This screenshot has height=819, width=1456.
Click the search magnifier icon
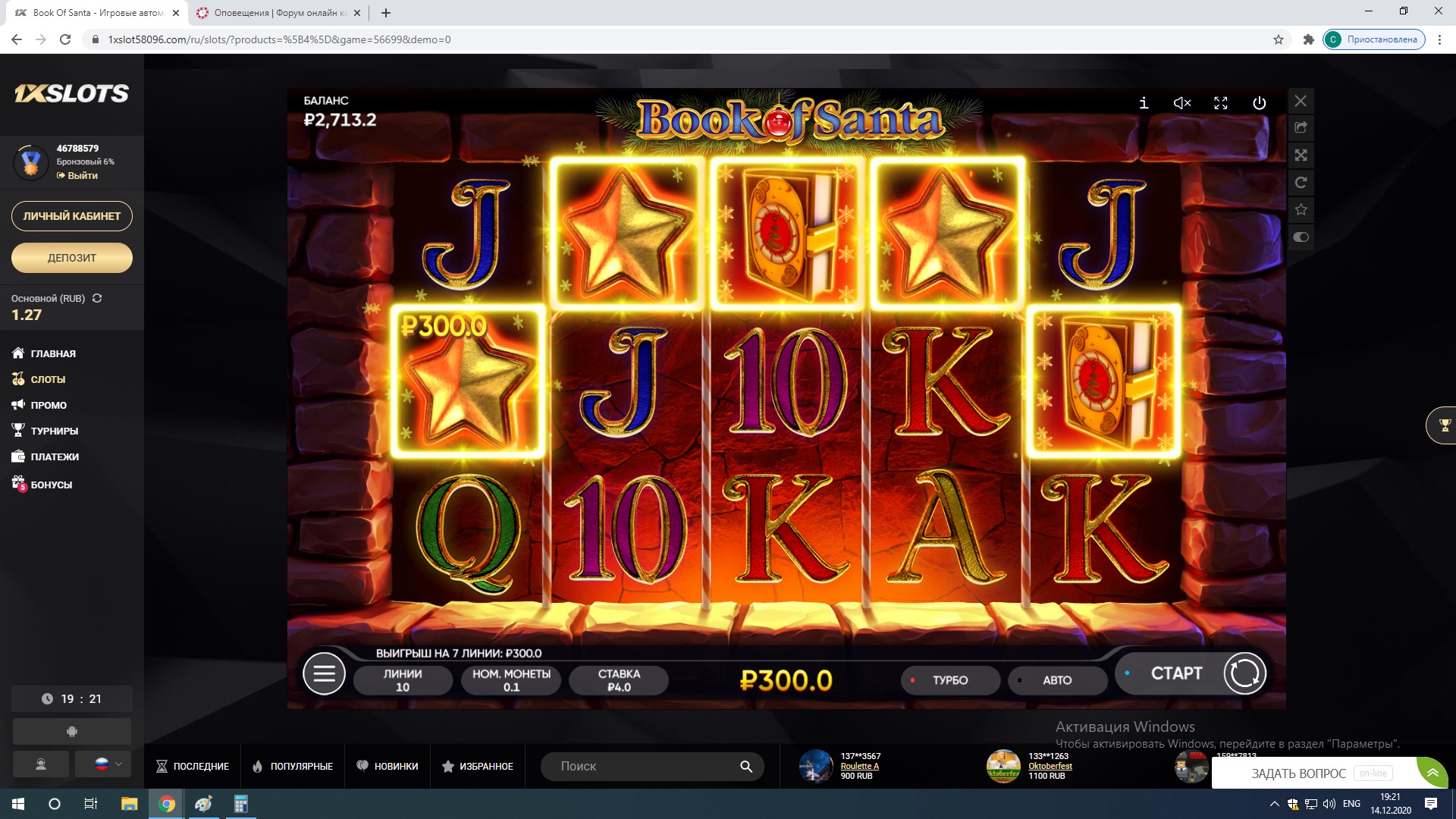coord(746,767)
